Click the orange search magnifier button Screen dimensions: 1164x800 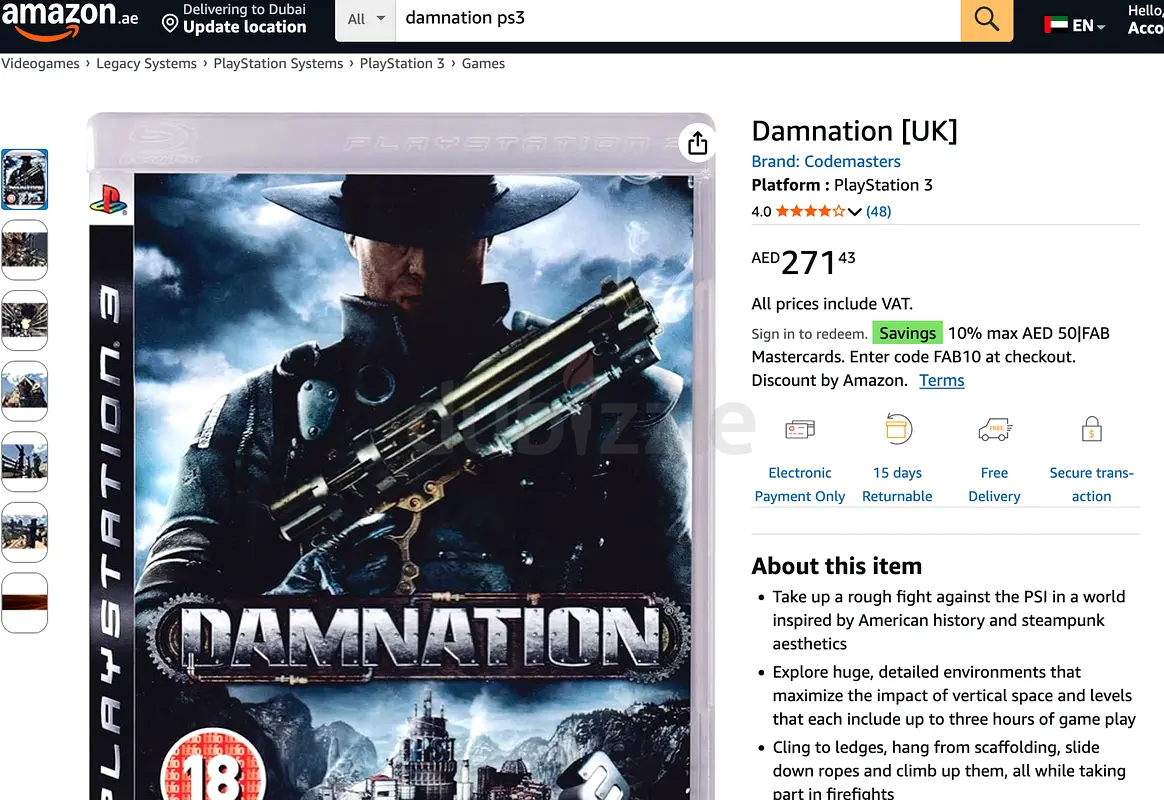986,19
